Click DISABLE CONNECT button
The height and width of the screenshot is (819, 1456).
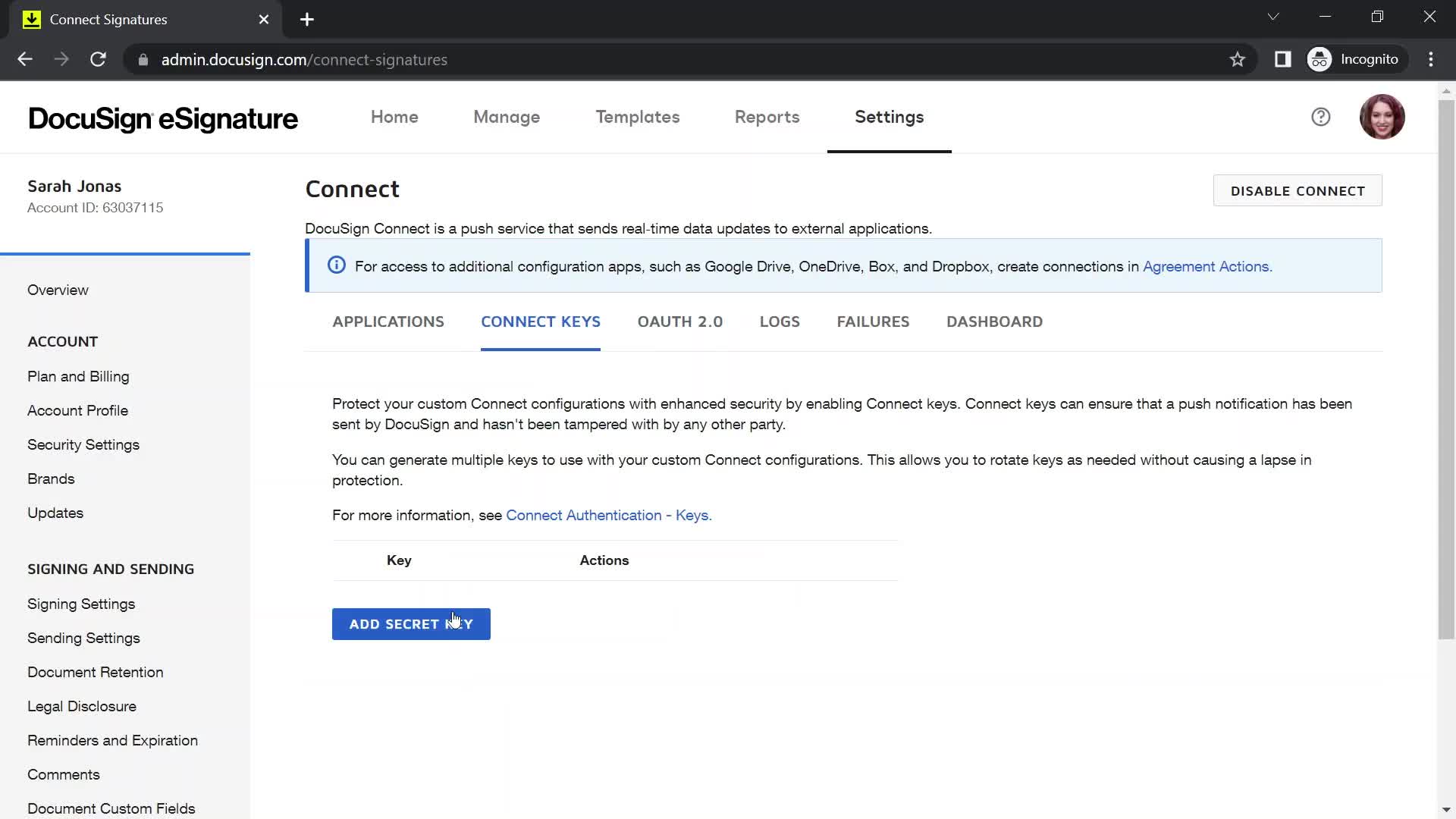coord(1298,190)
